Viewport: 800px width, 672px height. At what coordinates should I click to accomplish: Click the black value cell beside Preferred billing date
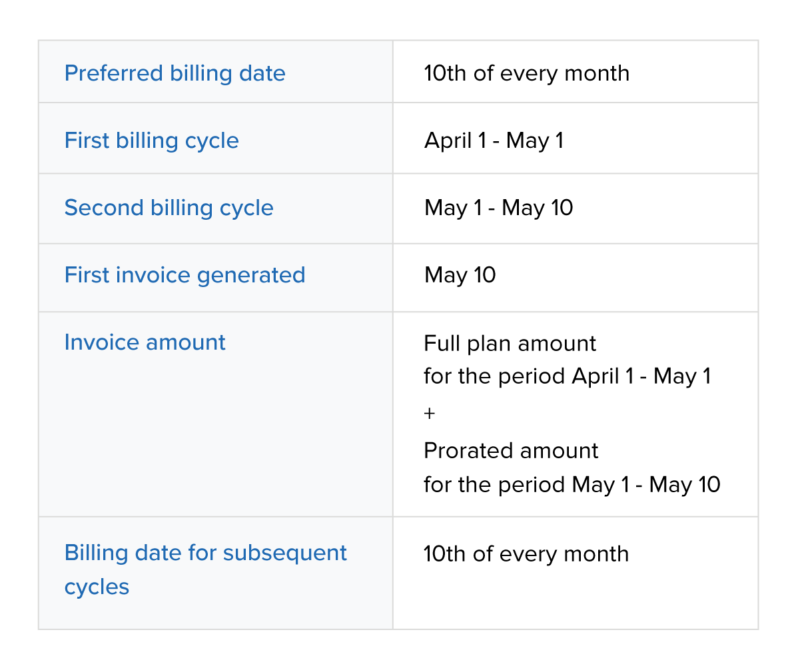[x=575, y=72]
